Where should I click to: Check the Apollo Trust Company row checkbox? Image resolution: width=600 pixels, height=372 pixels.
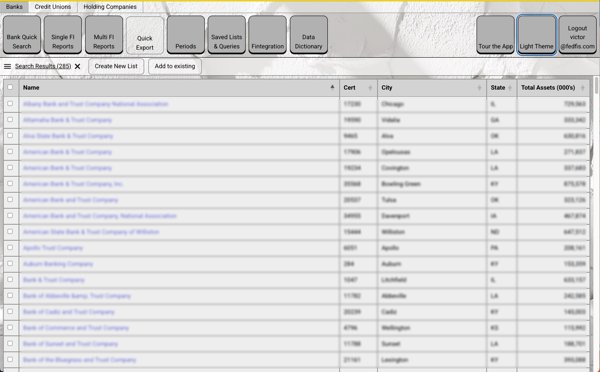[10, 247]
